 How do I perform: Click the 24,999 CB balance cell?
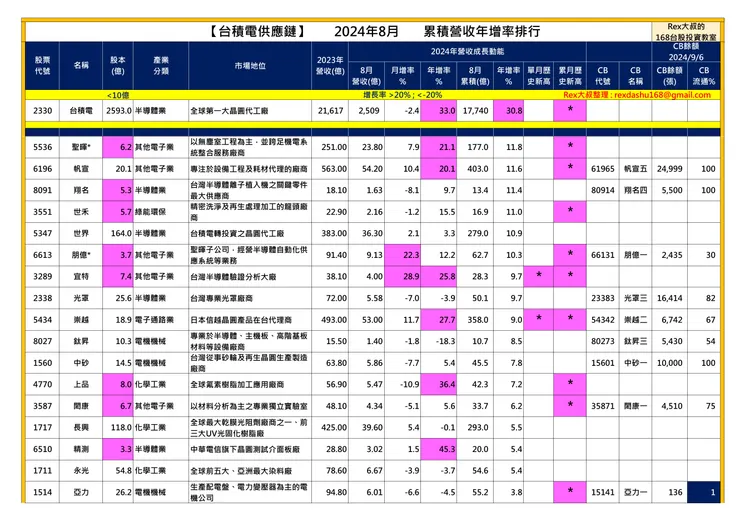669,169
